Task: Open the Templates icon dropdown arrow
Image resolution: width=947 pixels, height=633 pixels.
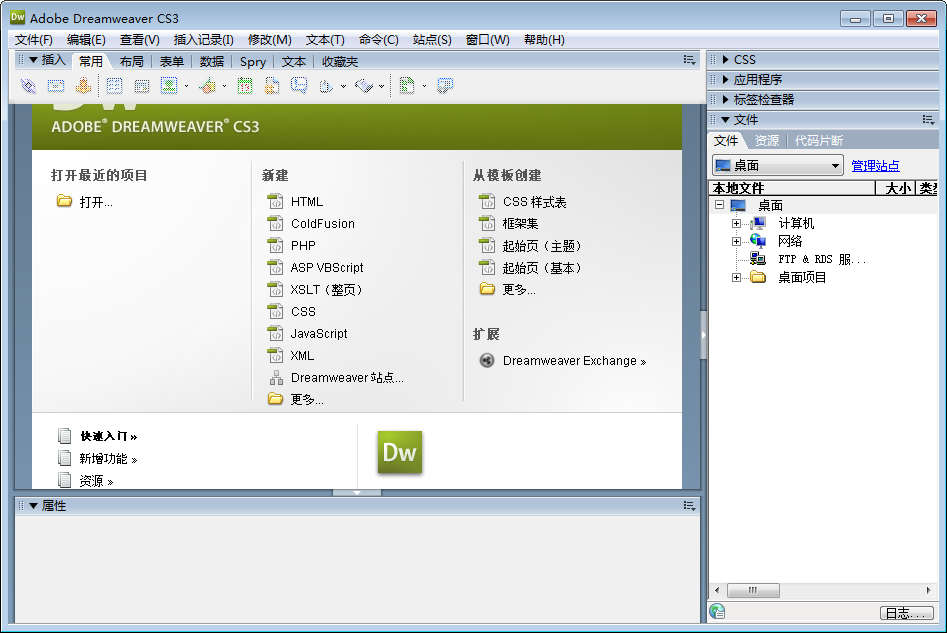Action: [424, 86]
